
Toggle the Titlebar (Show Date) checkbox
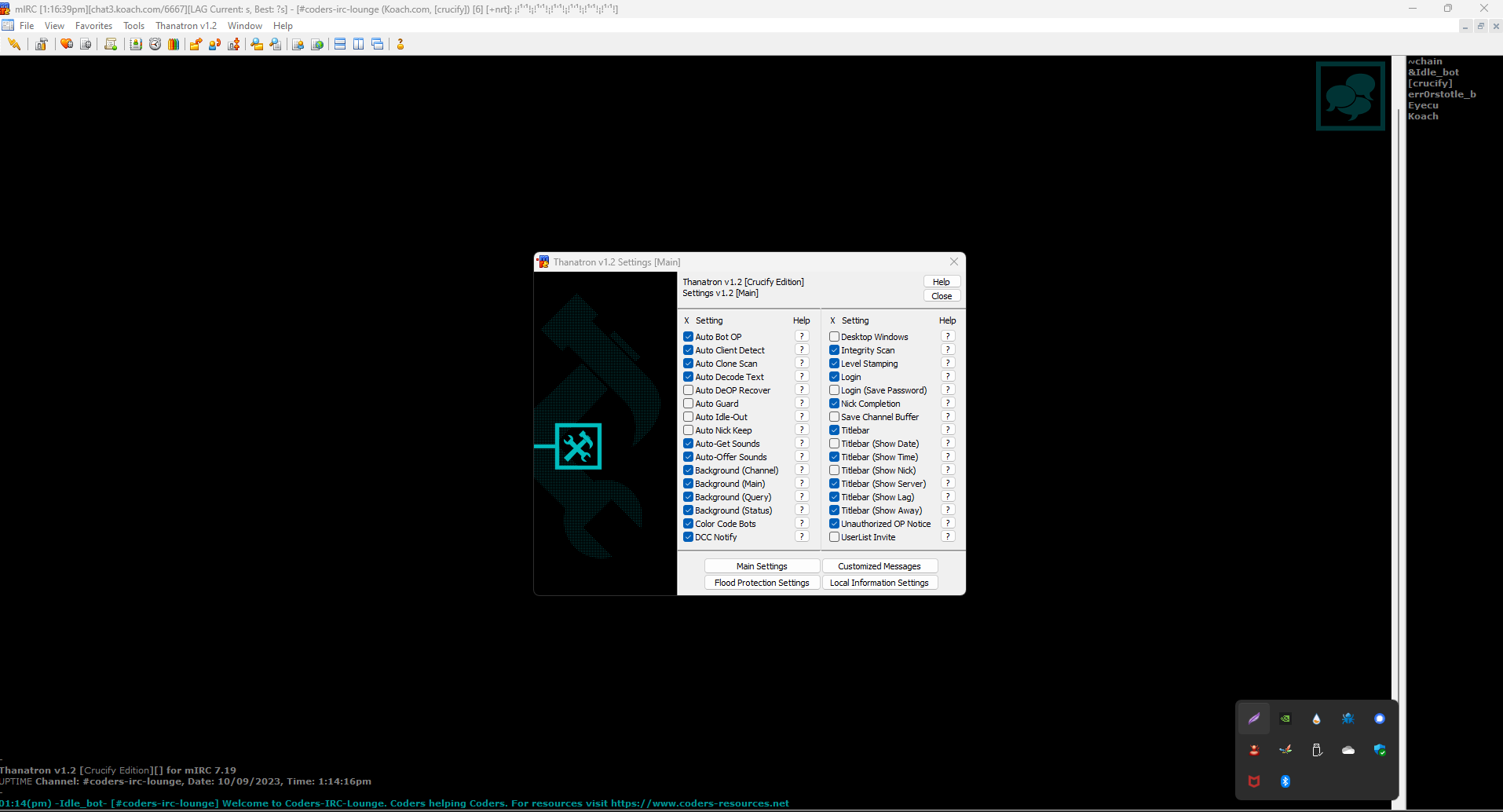[834, 444]
